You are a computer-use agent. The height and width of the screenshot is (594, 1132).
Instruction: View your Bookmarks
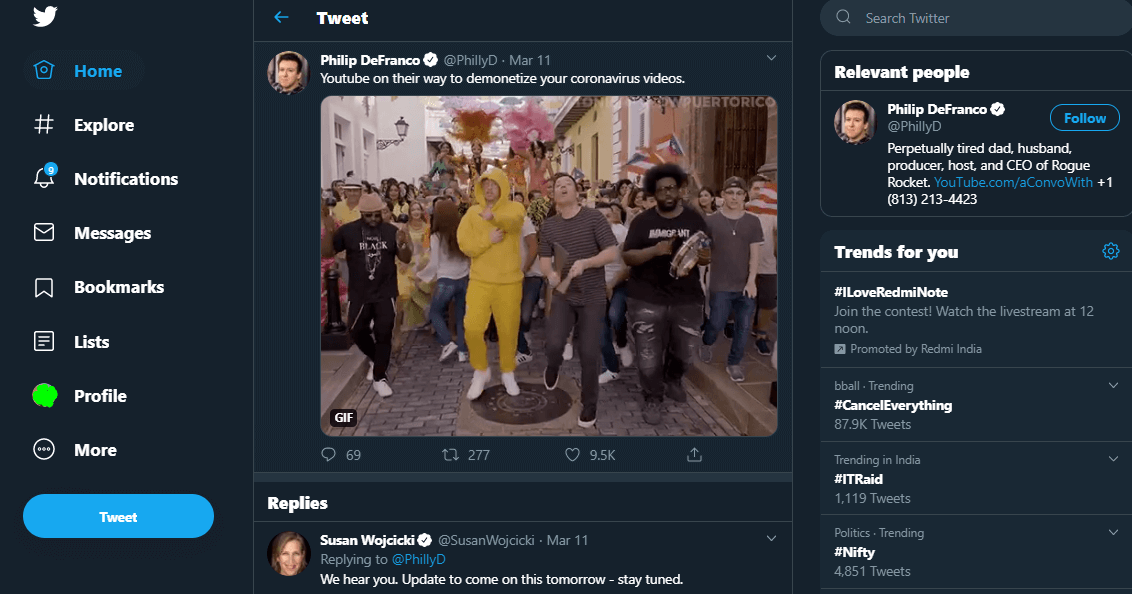pos(119,287)
